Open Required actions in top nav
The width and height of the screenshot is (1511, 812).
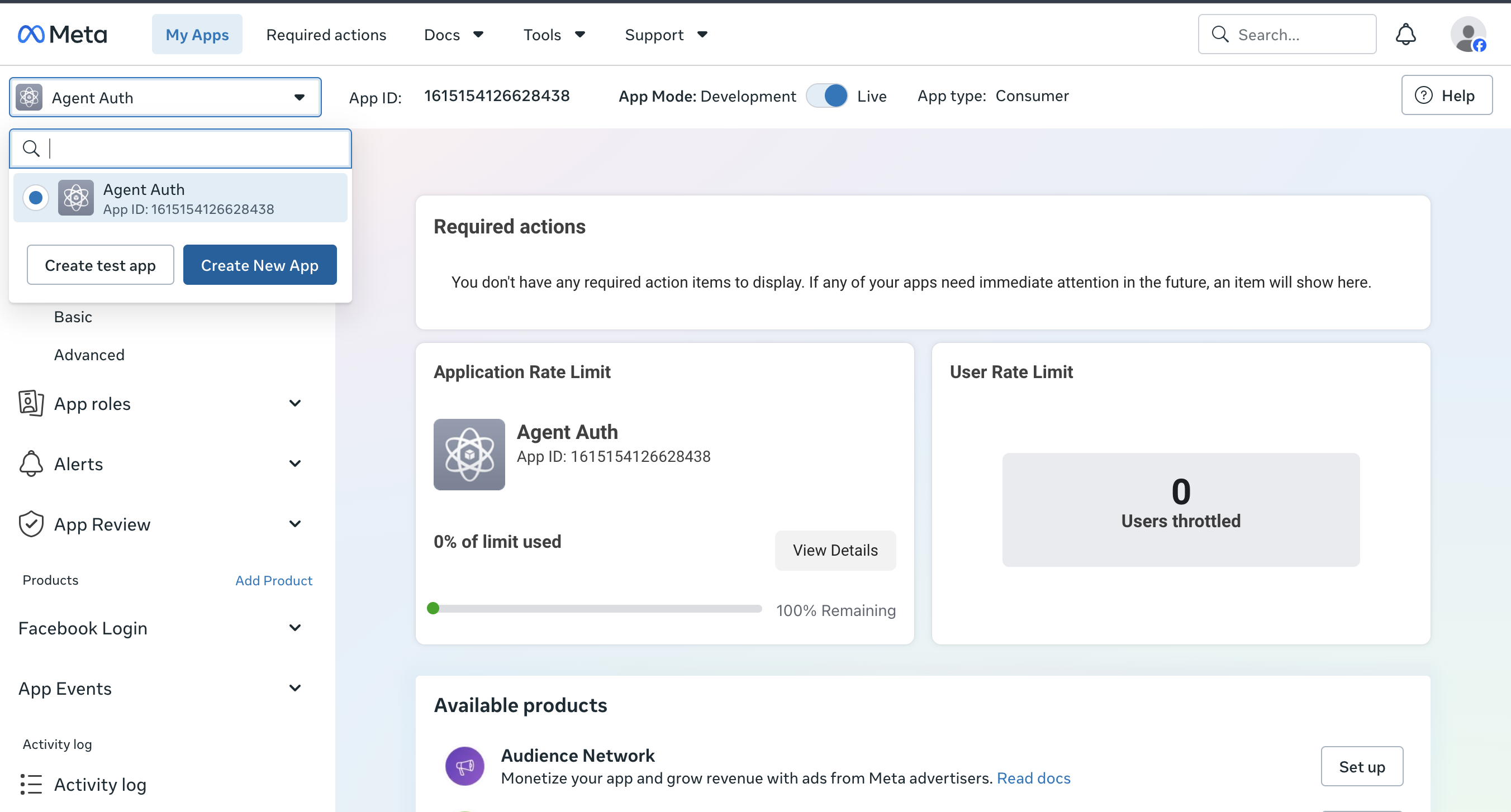point(326,35)
